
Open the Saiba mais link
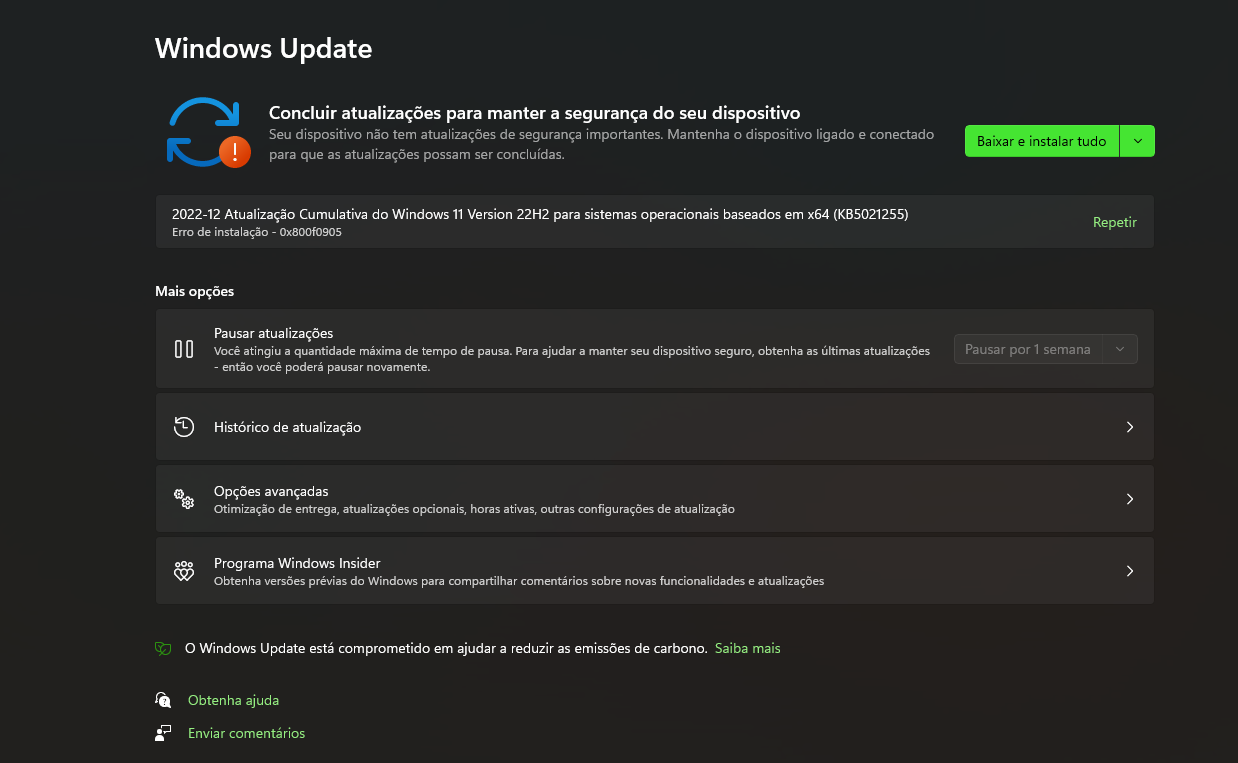[748, 649]
